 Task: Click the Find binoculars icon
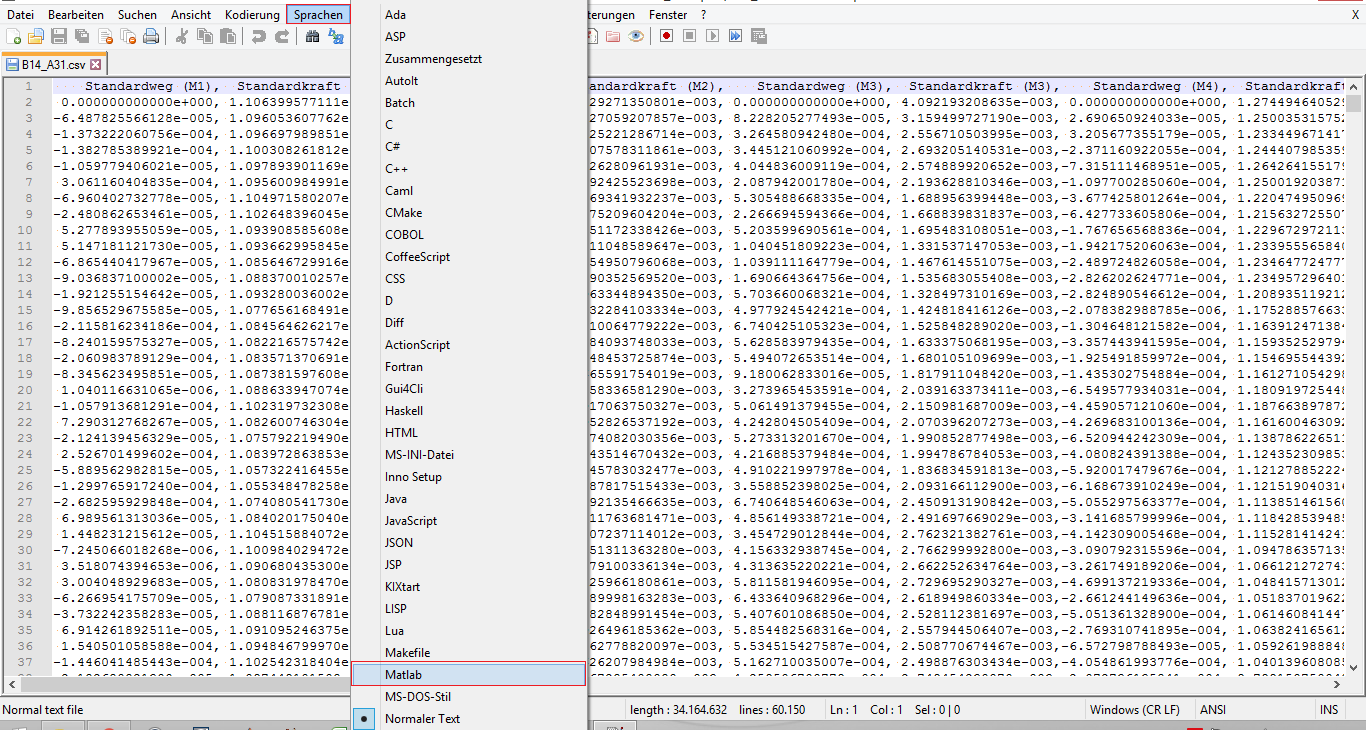[313, 37]
